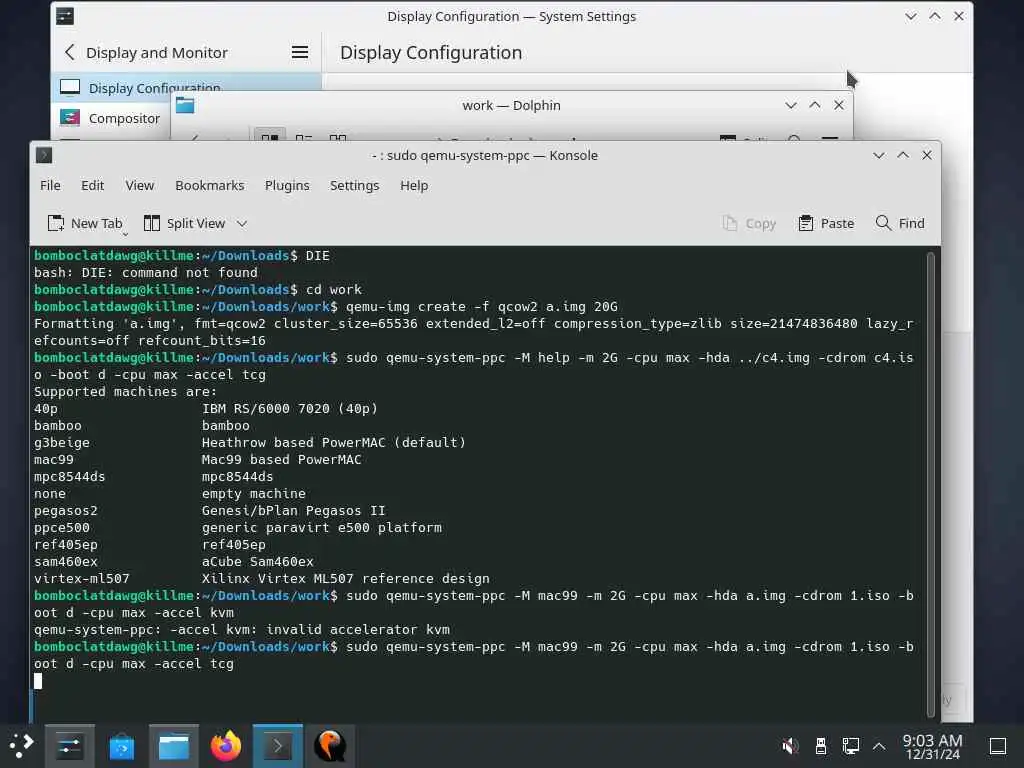
Task: Minimize the System Settings window
Action: click(911, 16)
